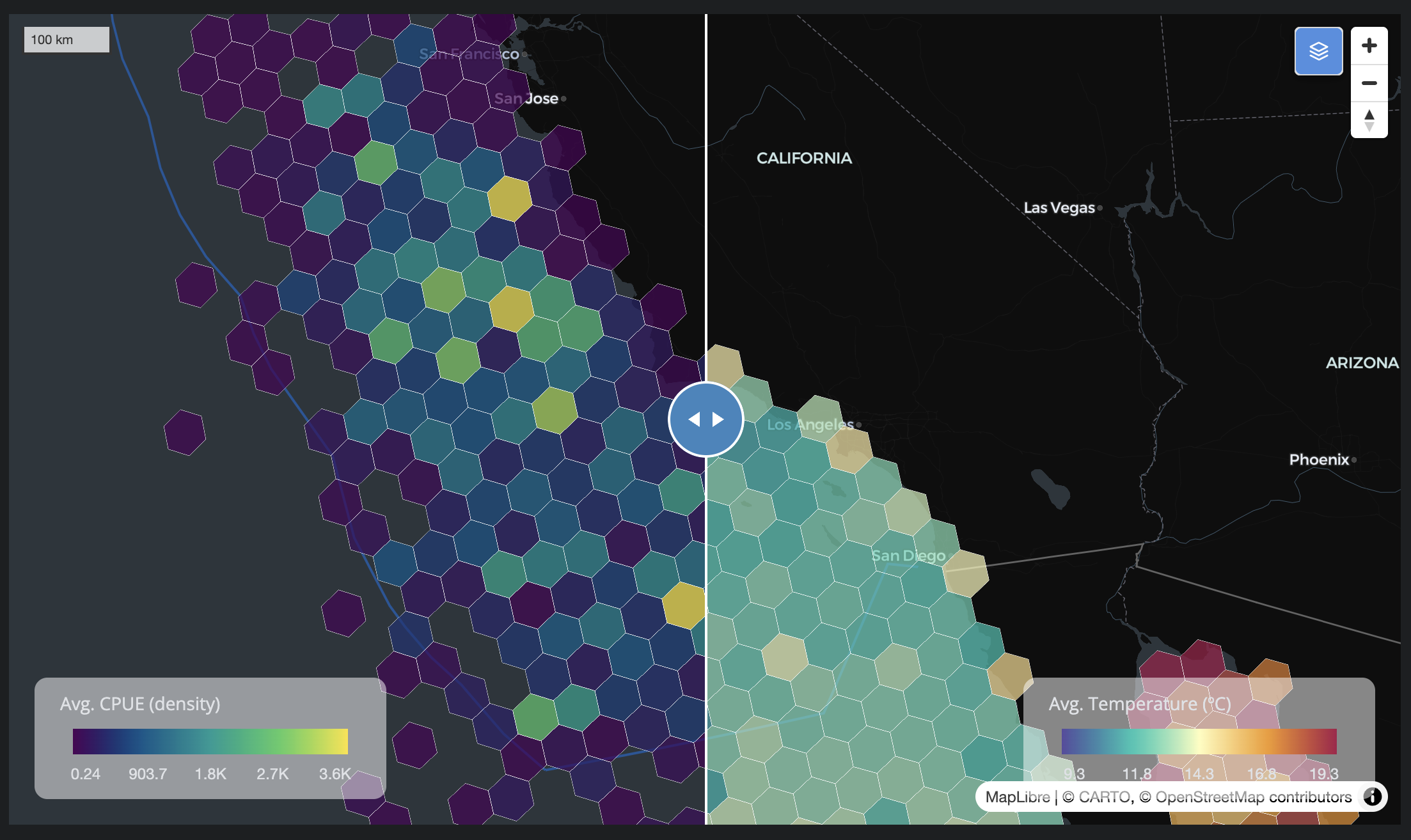Click the 100 km scale bar
Screen dimensions: 1411x840
coord(67,40)
